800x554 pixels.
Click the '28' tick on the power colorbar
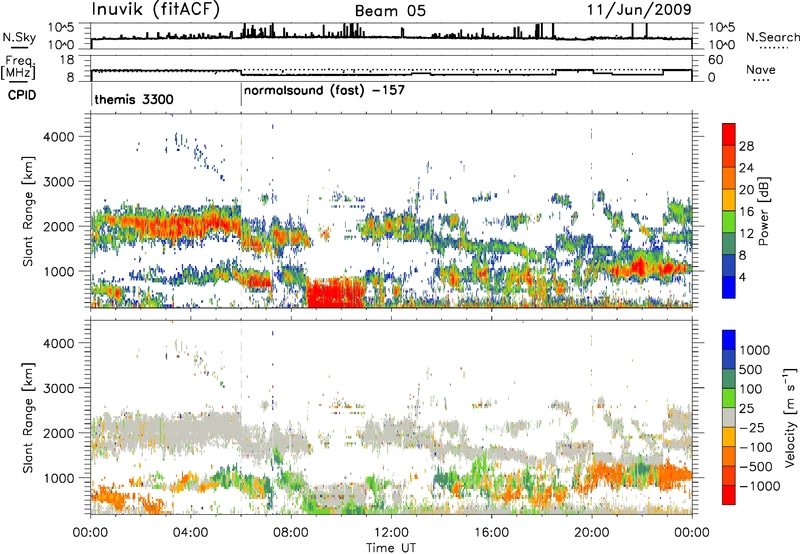(746, 146)
